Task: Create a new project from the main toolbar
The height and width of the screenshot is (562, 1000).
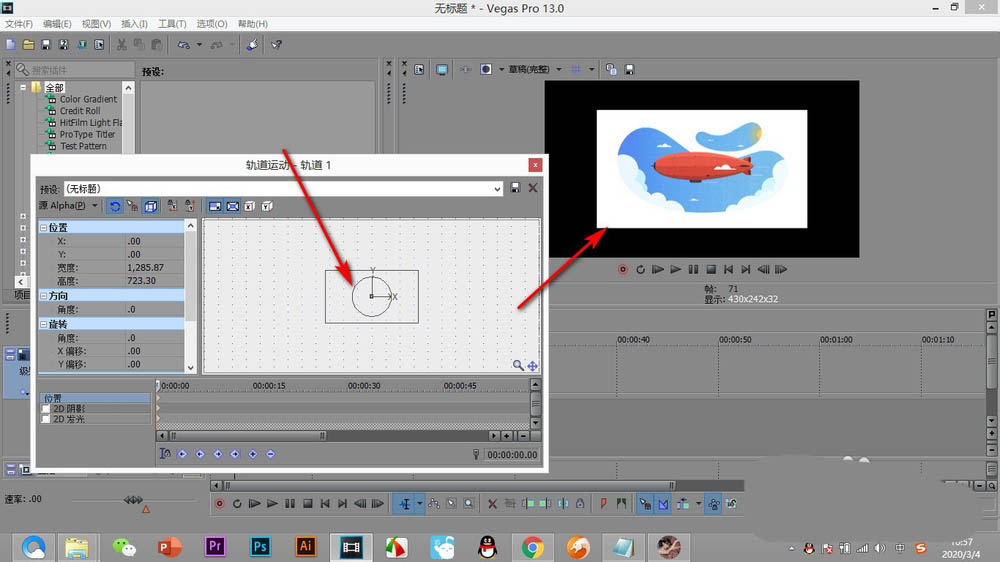Action: pos(11,45)
